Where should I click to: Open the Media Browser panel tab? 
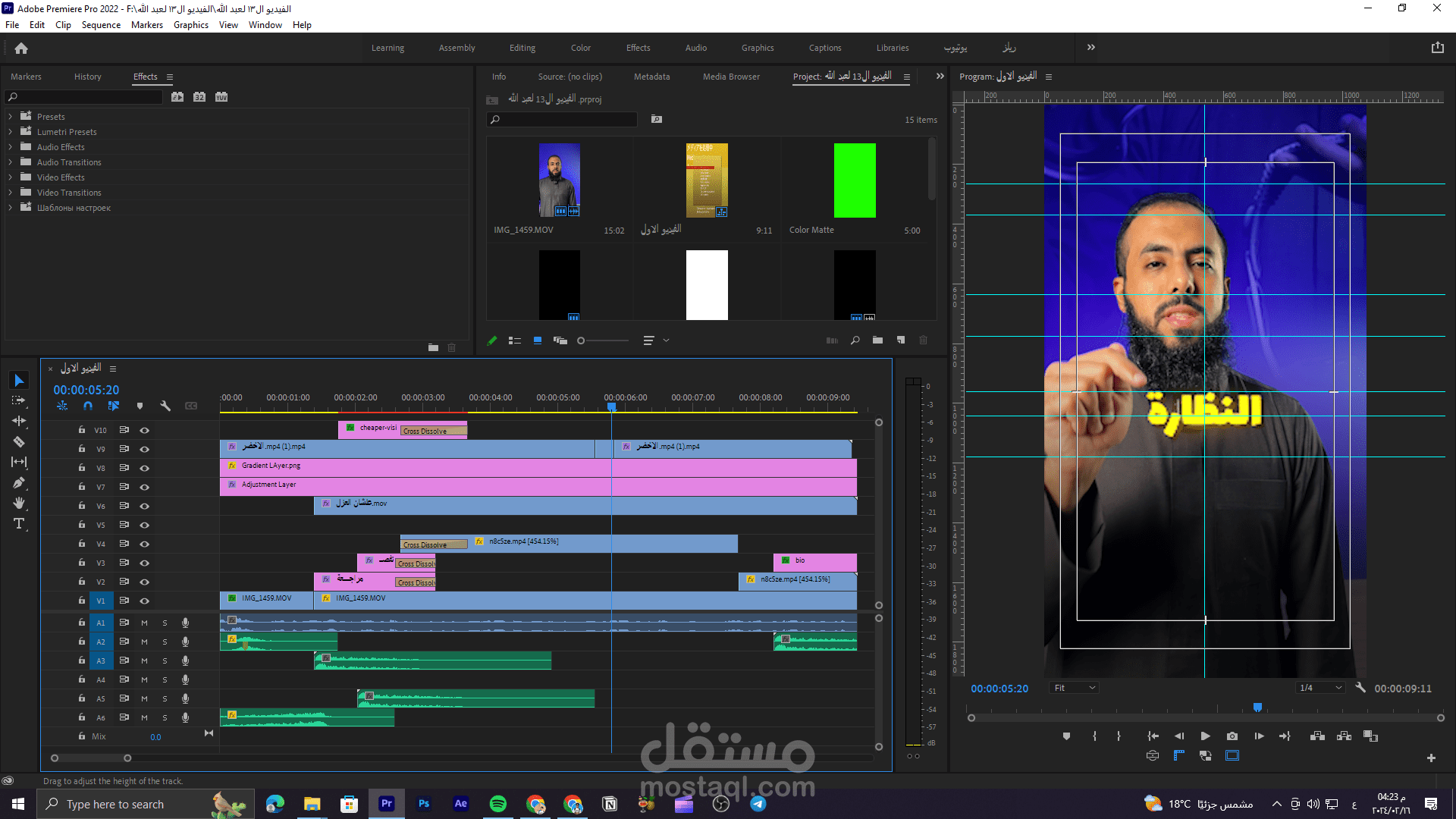coord(730,77)
